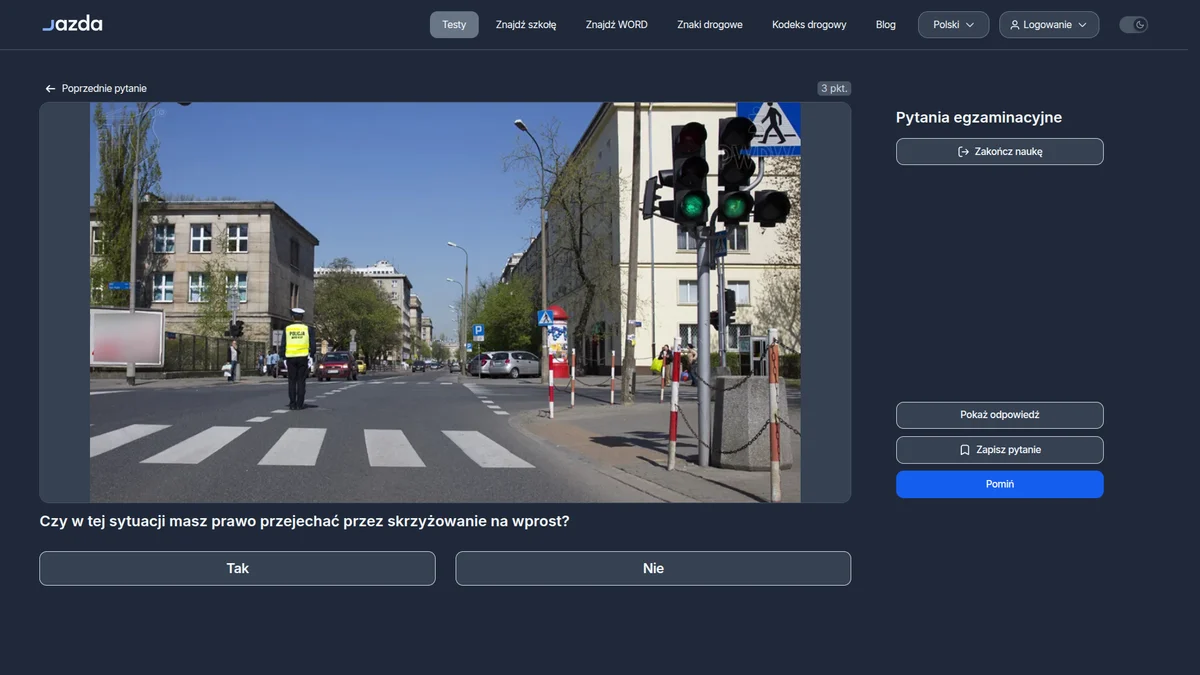
Task: Click the Pytania egzaminacyjne heading
Action: point(979,118)
